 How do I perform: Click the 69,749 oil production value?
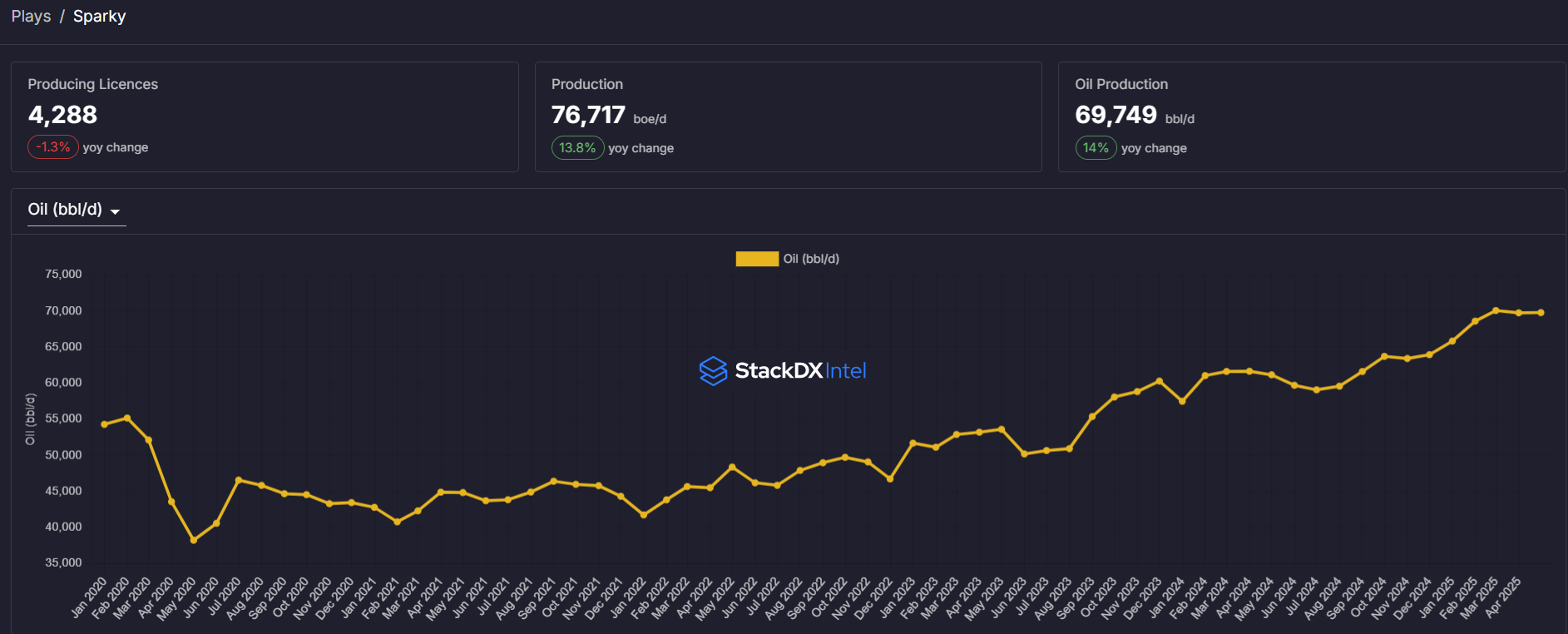point(1115,115)
